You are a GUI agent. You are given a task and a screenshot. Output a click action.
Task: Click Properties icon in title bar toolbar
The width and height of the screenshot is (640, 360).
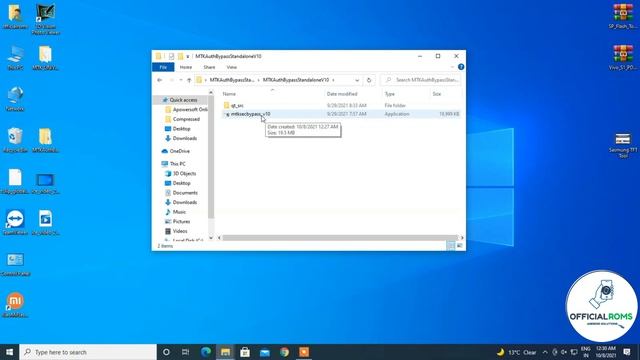[x=171, y=56]
